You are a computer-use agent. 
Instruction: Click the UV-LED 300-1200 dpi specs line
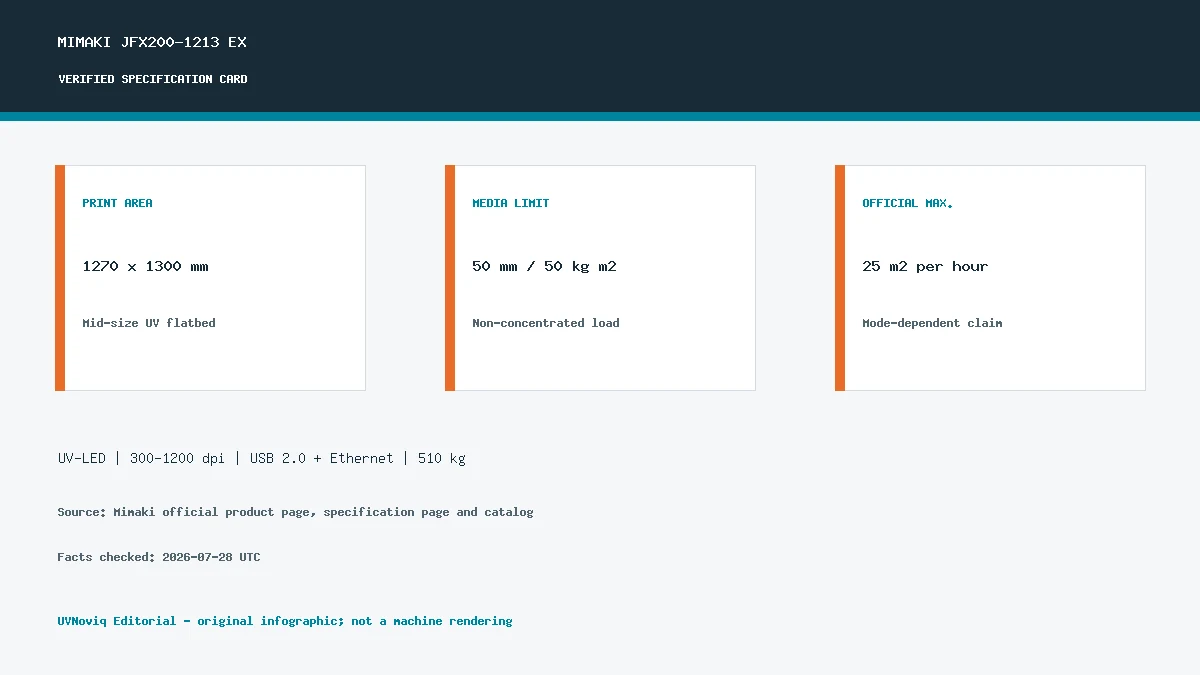point(262,458)
